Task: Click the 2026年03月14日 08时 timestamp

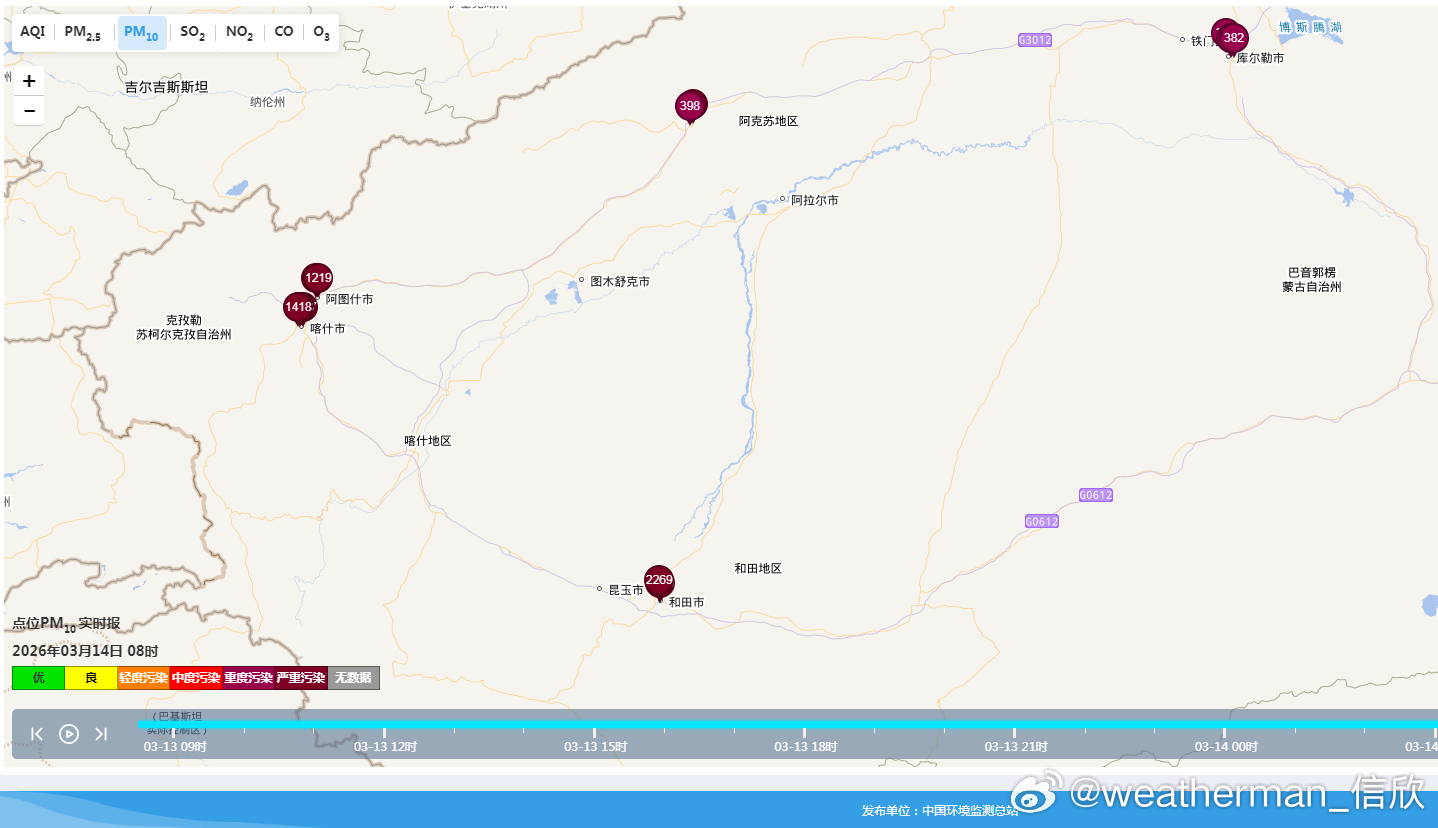Action: [x=85, y=650]
